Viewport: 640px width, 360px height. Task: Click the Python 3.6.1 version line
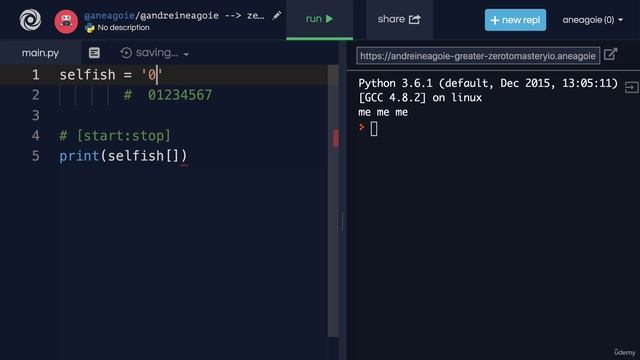click(488, 83)
